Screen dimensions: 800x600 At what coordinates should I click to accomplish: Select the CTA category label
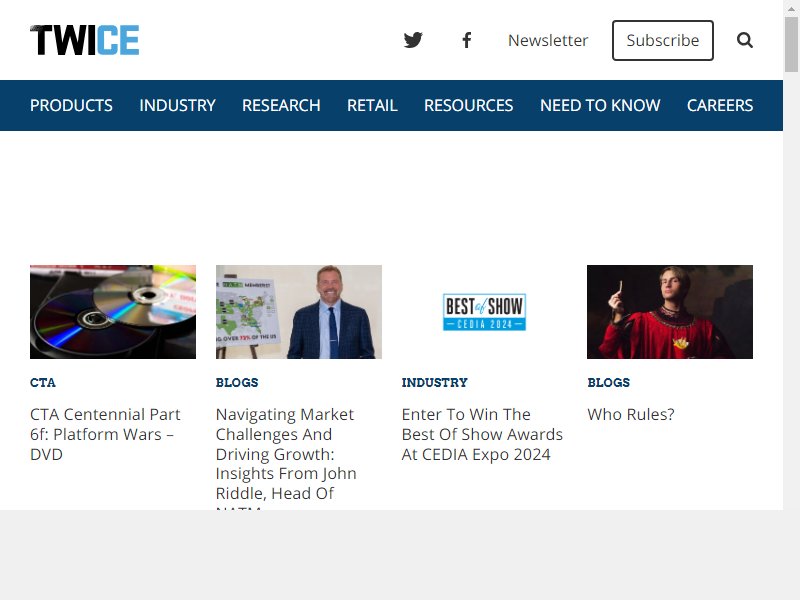(43, 382)
